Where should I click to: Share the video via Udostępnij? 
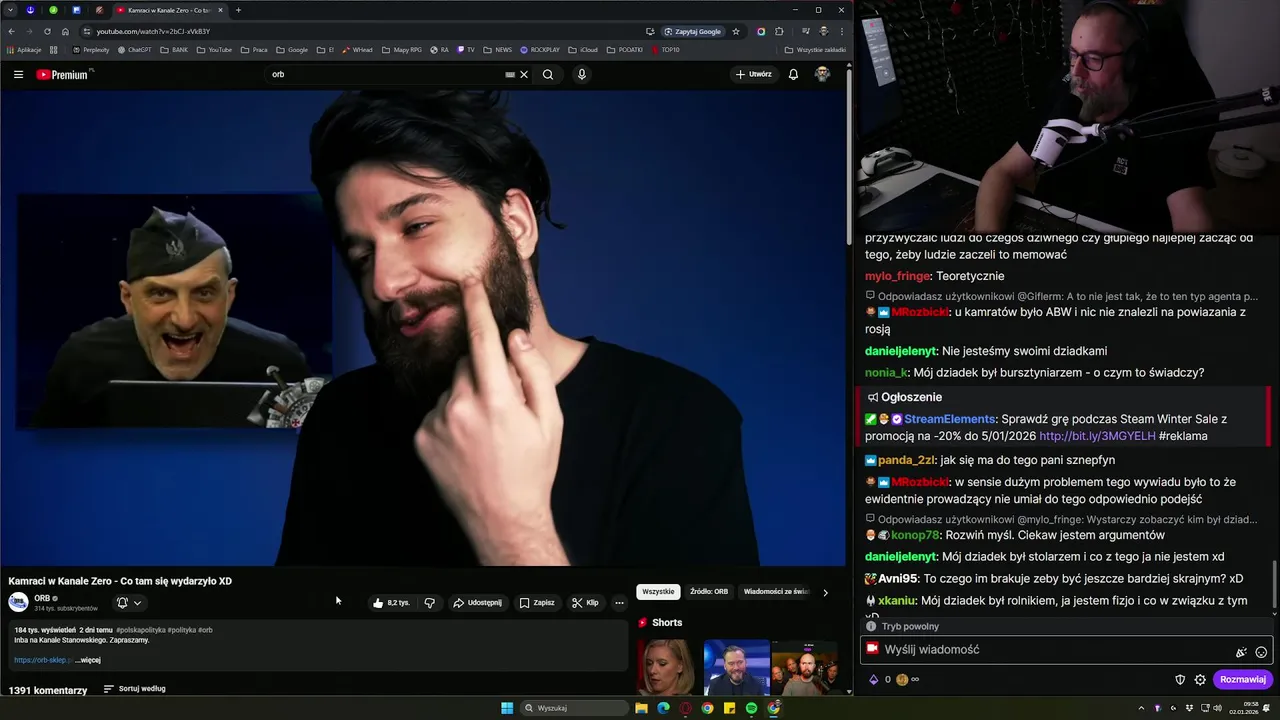[x=477, y=603]
